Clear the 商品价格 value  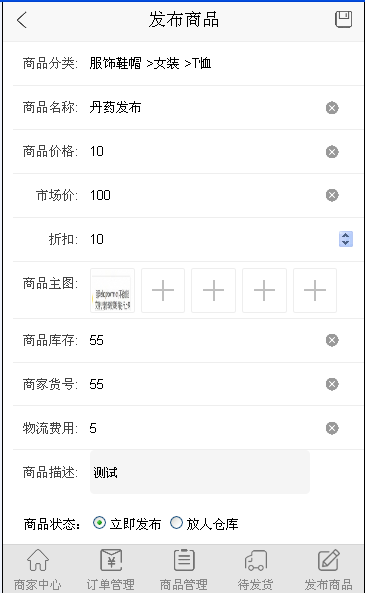click(x=332, y=152)
